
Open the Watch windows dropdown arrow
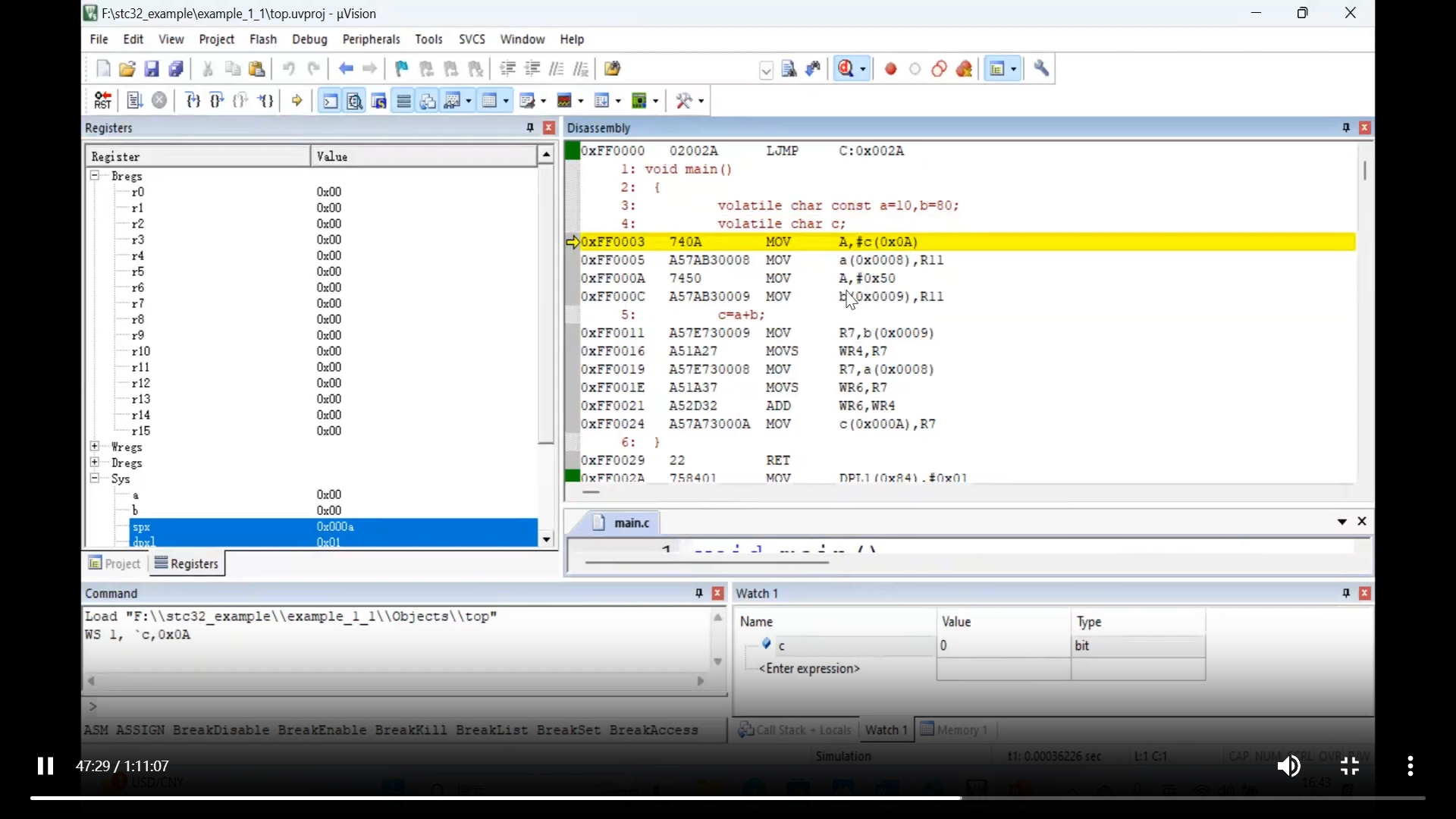tap(469, 101)
